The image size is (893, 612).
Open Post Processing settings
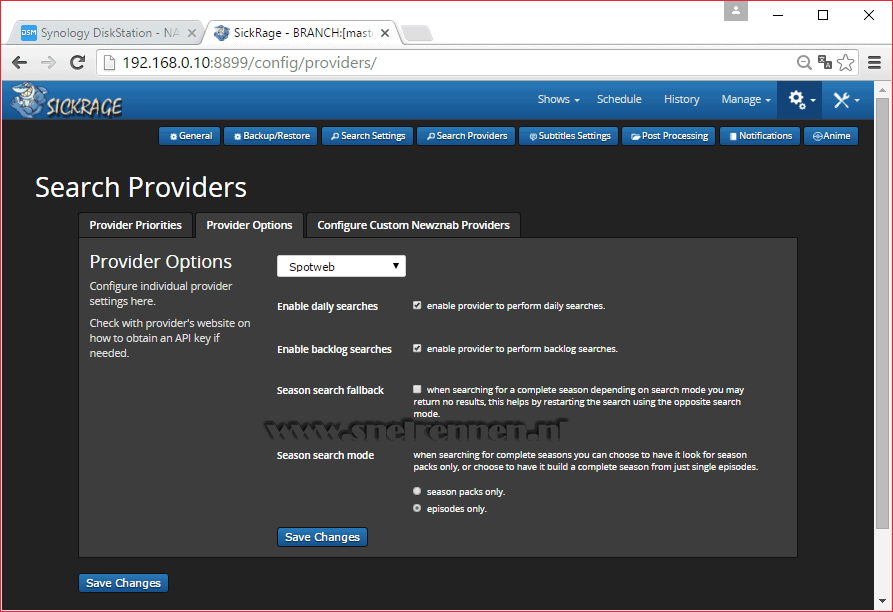(x=669, y=136)
